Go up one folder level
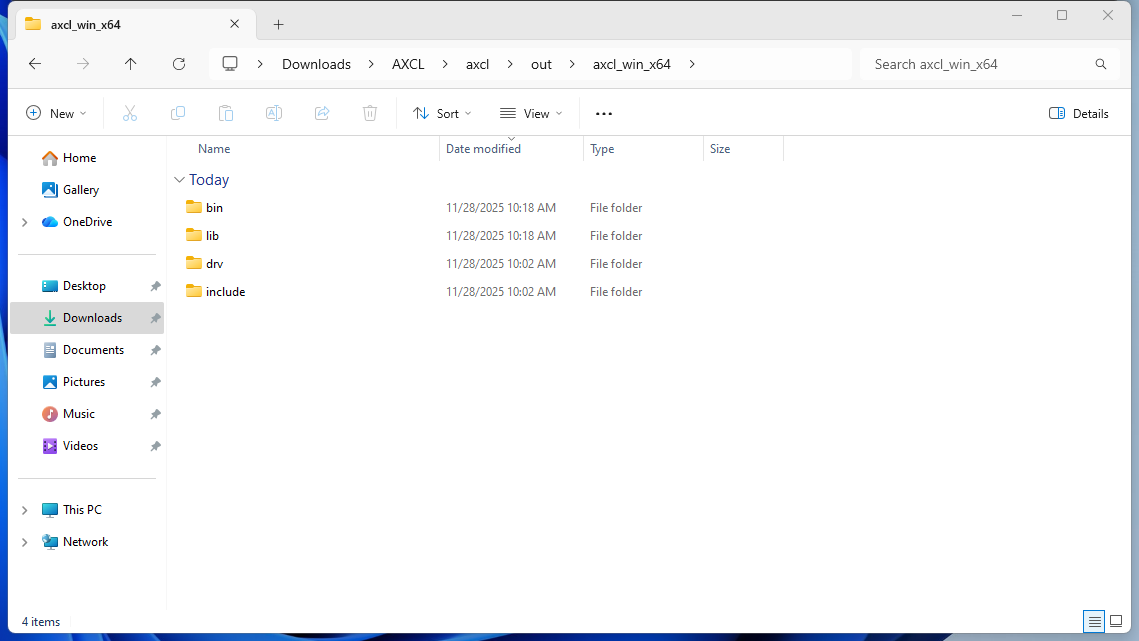The height and width of the screenshot is (641, 1139). (x=131, y=64)
